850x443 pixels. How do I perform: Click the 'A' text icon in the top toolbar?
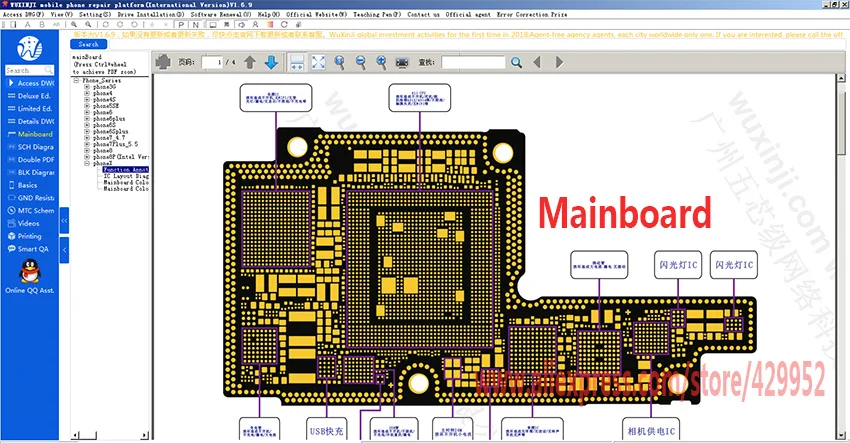[27, 24]
